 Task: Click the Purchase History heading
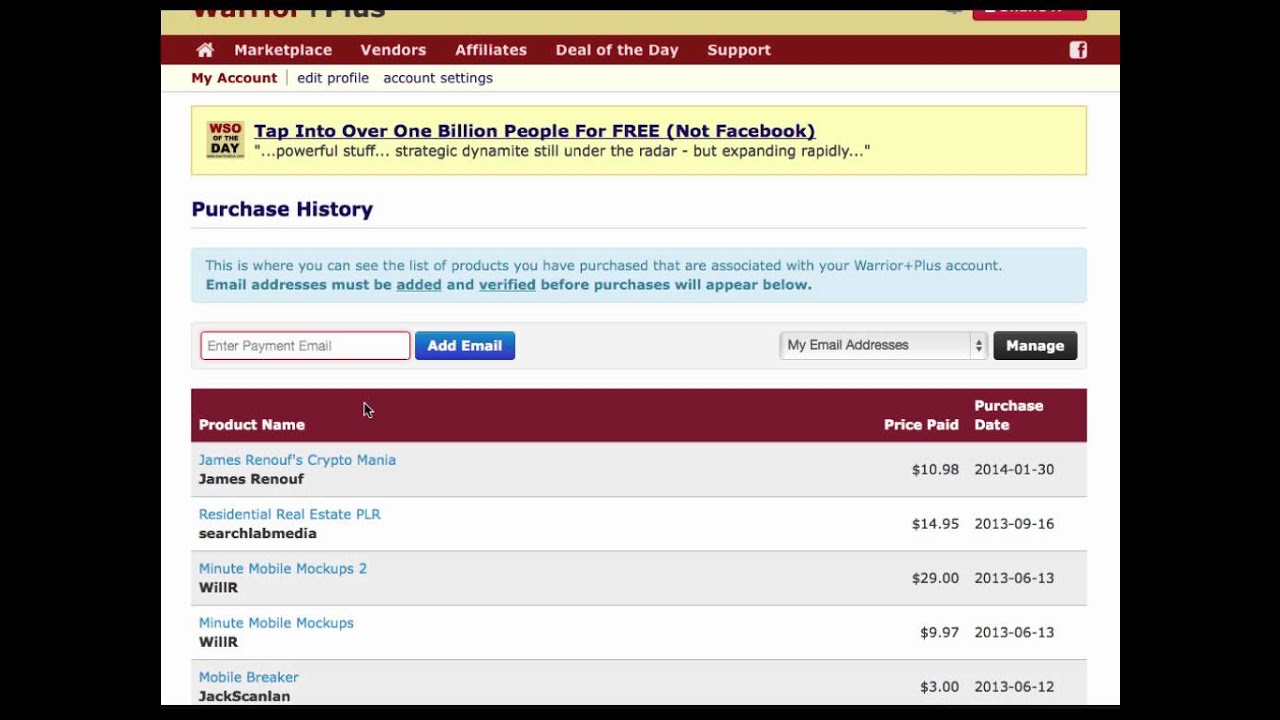tap(282, 209)
